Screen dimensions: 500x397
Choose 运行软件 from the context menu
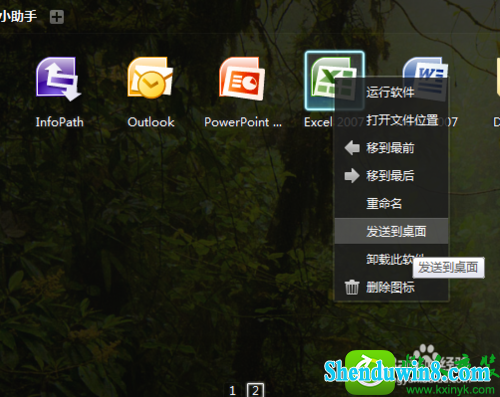point(391,92)
